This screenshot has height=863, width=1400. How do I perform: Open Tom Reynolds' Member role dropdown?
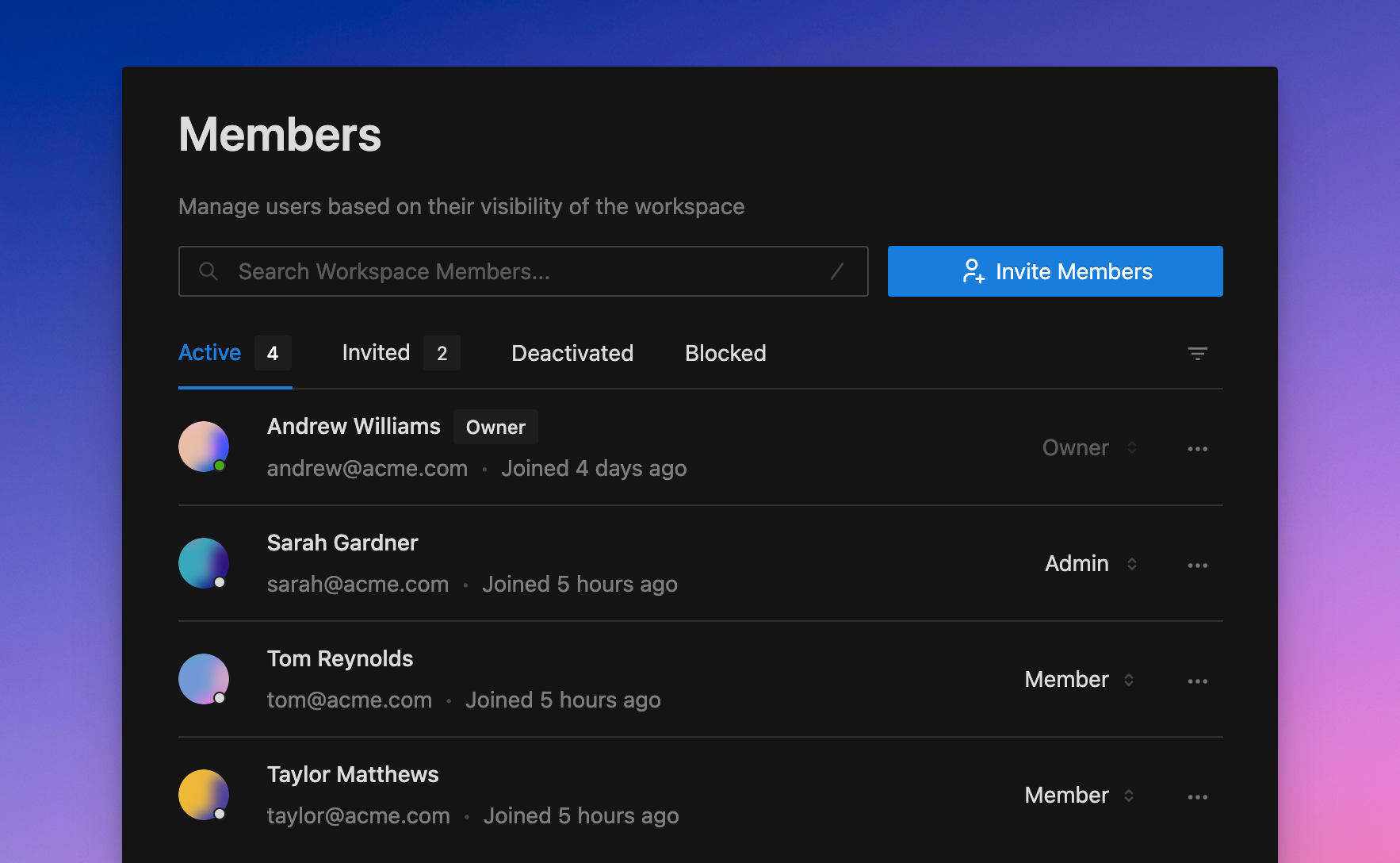1080,680
